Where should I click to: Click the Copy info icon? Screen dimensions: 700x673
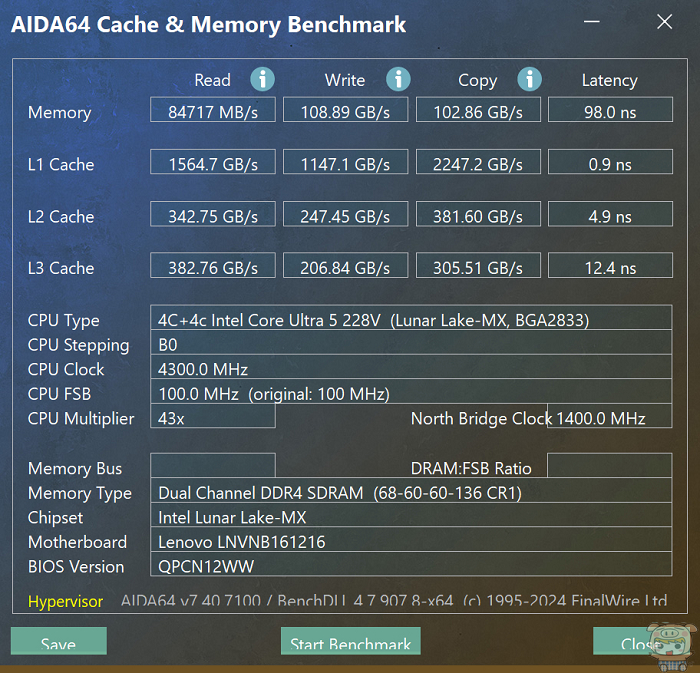coord(529,79)
